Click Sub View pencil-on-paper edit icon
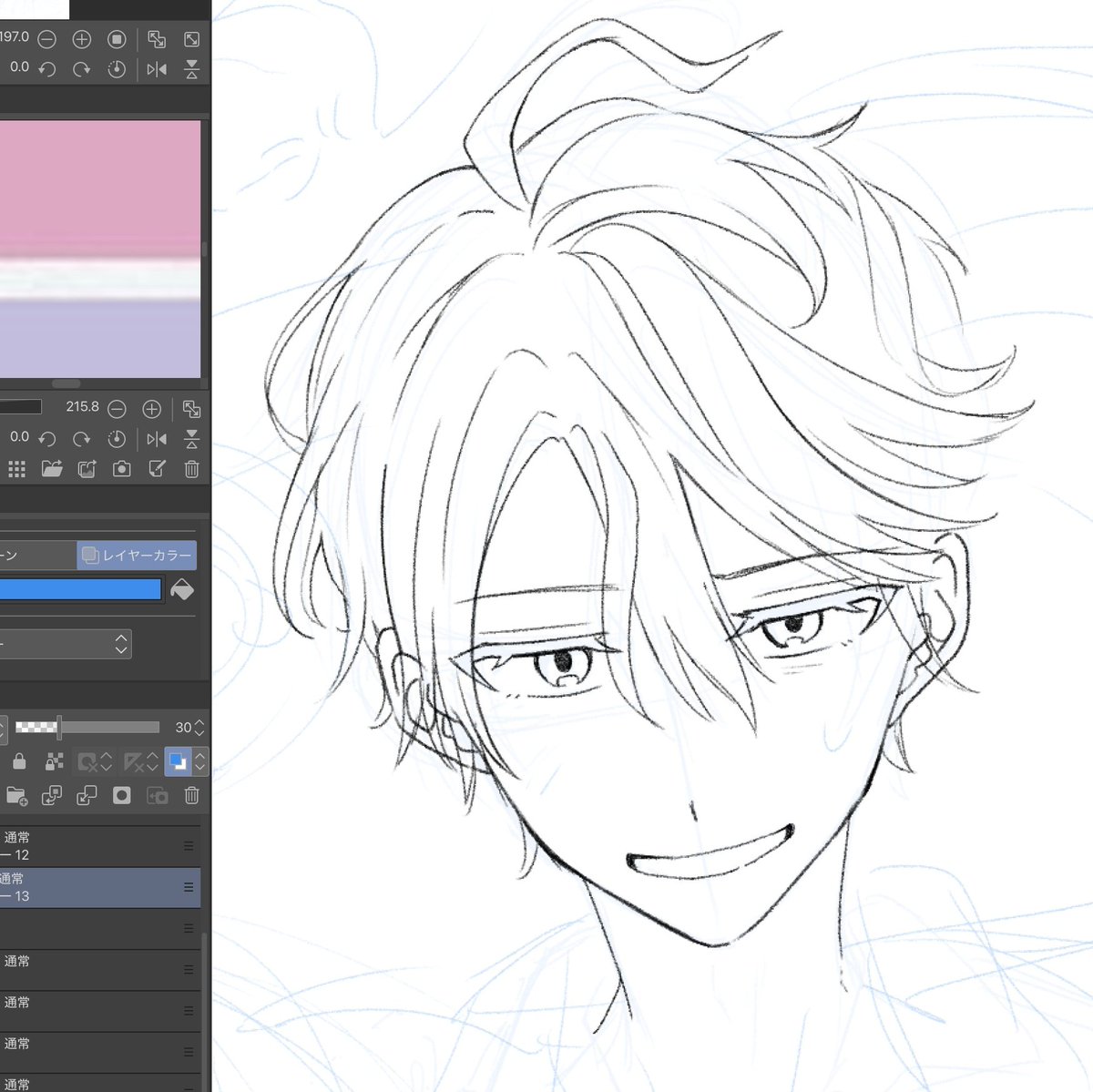 [x=157, y=469]
